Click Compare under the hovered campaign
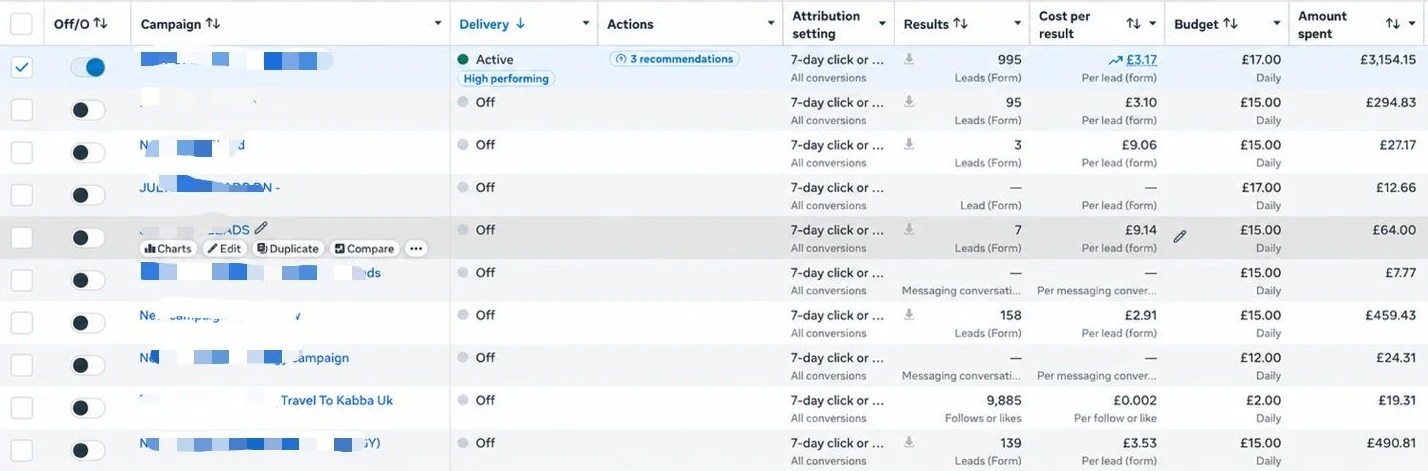Viewport: 1428px width, 471px height. 364,249
